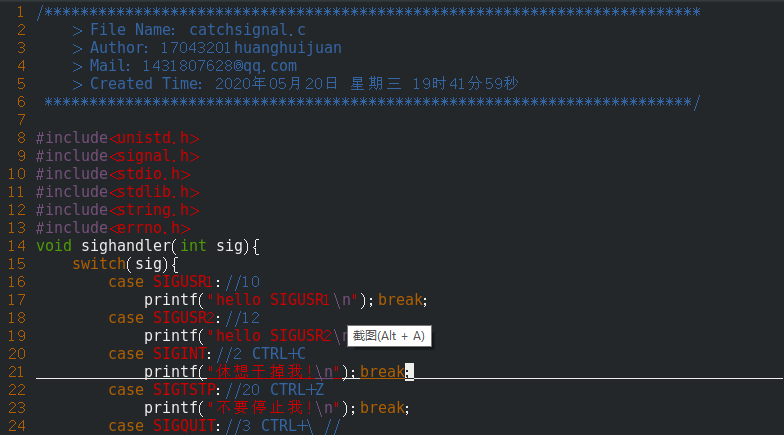Click SIGQUIT case label on line 24

pyautogui.click(x=184, y=426)
